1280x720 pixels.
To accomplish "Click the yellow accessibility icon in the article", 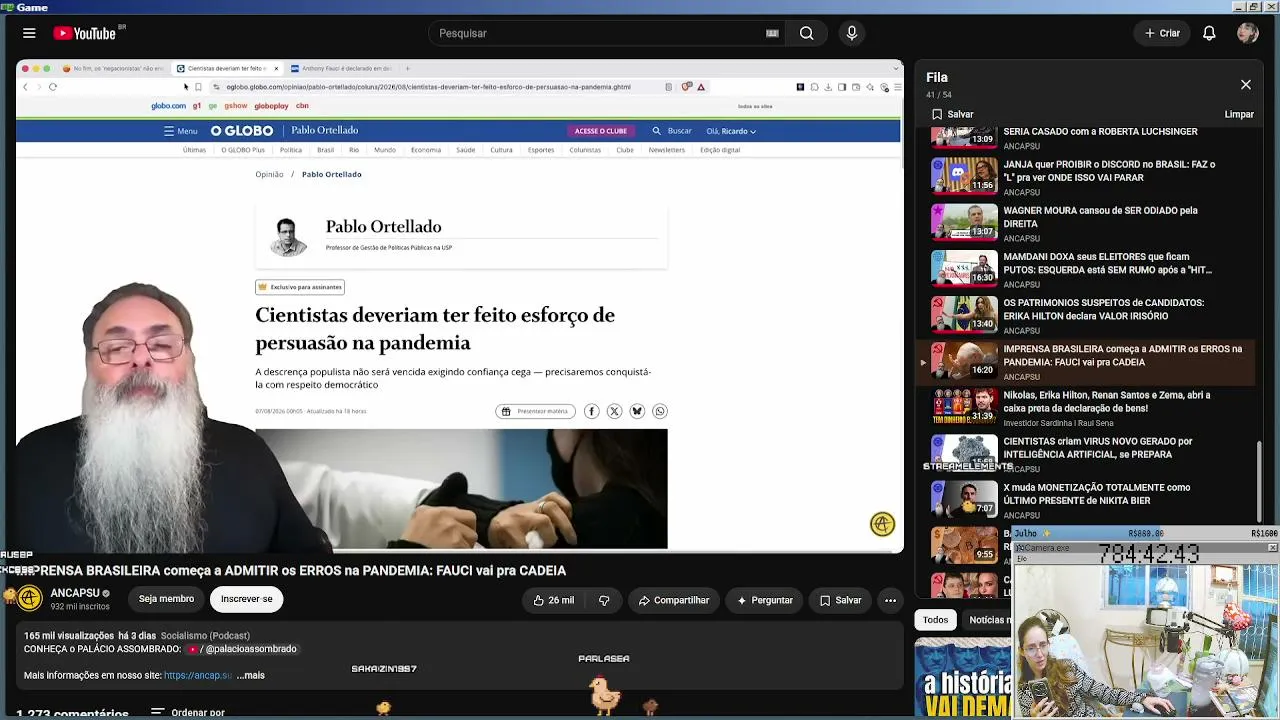I will [882, 524].
